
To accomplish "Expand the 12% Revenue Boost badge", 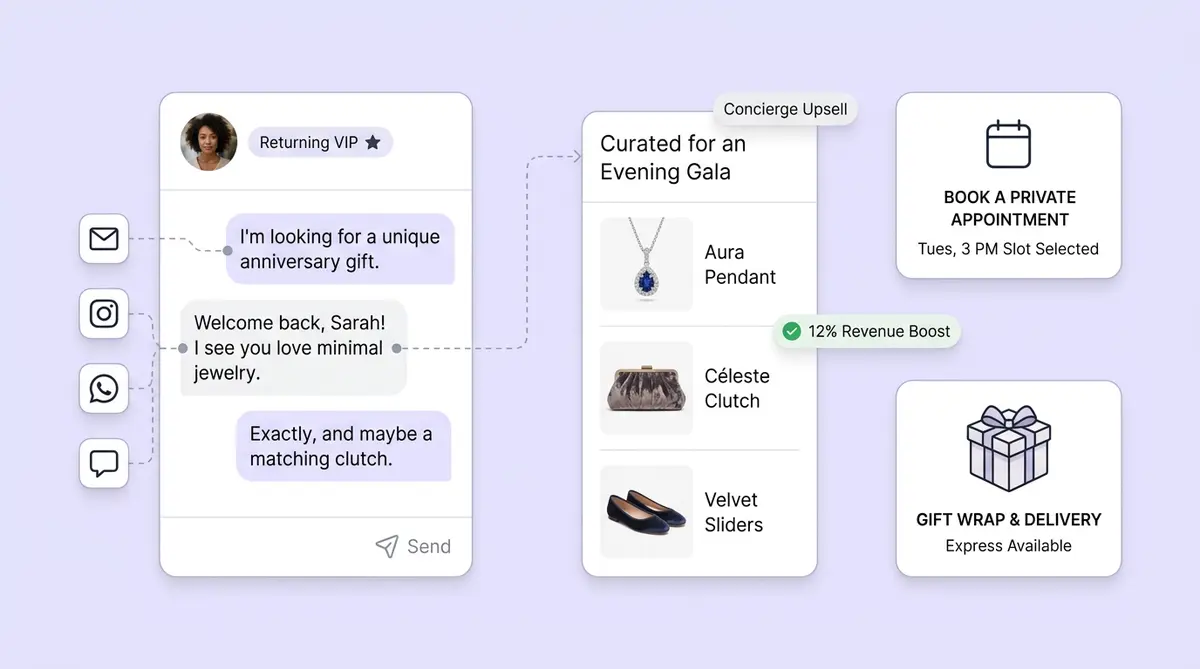I will click(x=866, y=331).
